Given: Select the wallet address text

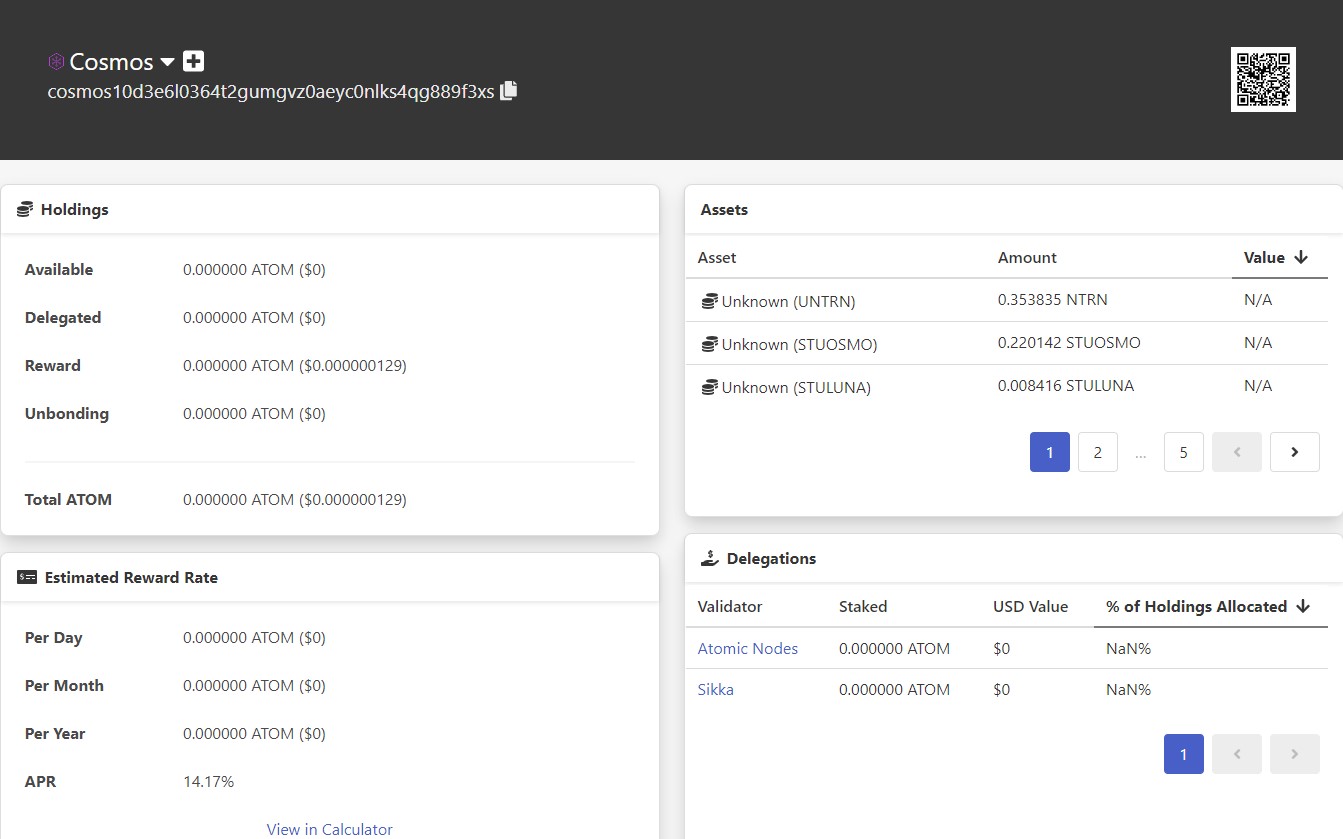Looking at the screenshot, I should pos(271,92).
